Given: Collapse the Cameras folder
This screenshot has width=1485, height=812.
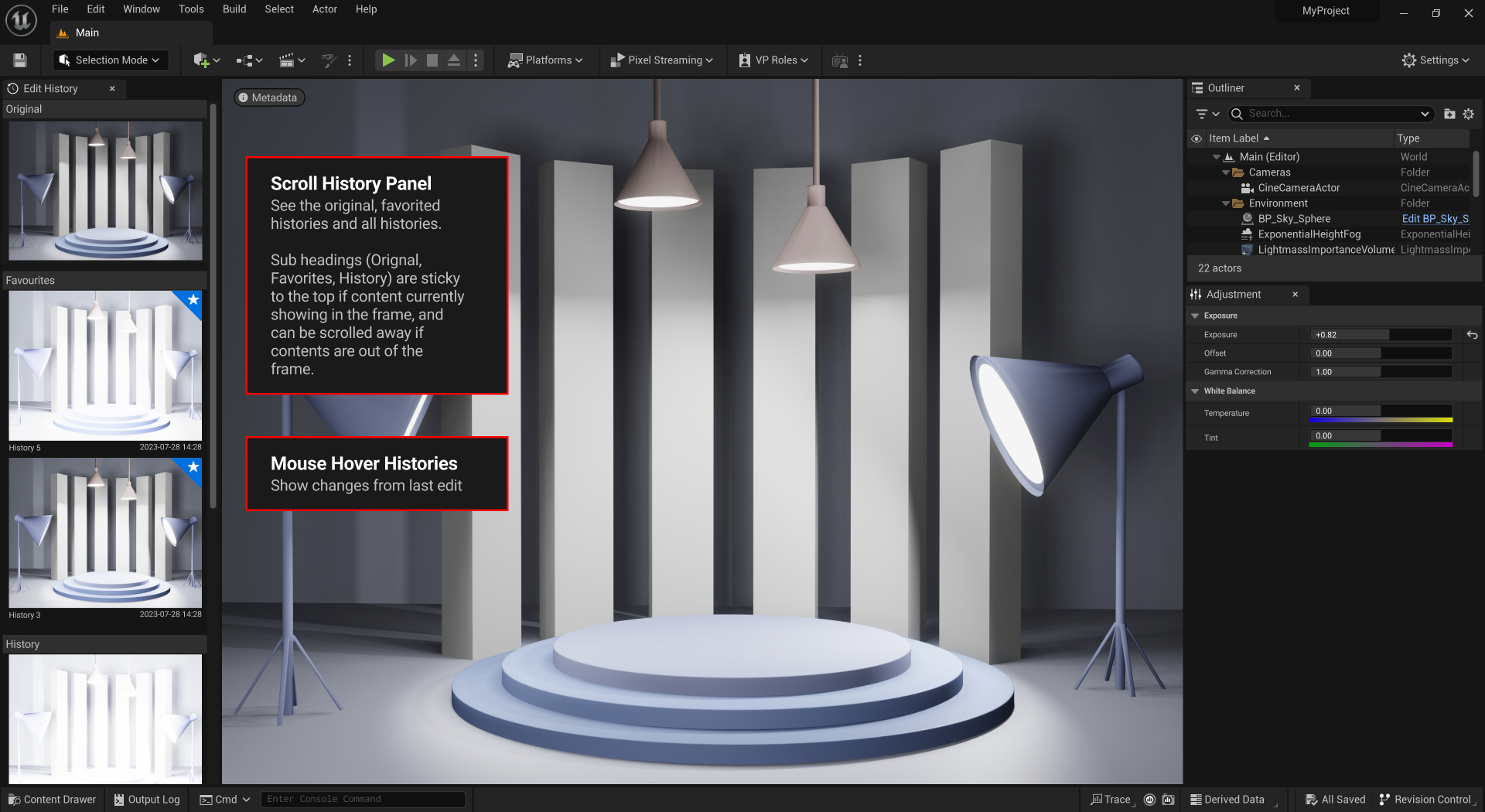Looking at the screenshot, I should click(x=1226, y=172).
